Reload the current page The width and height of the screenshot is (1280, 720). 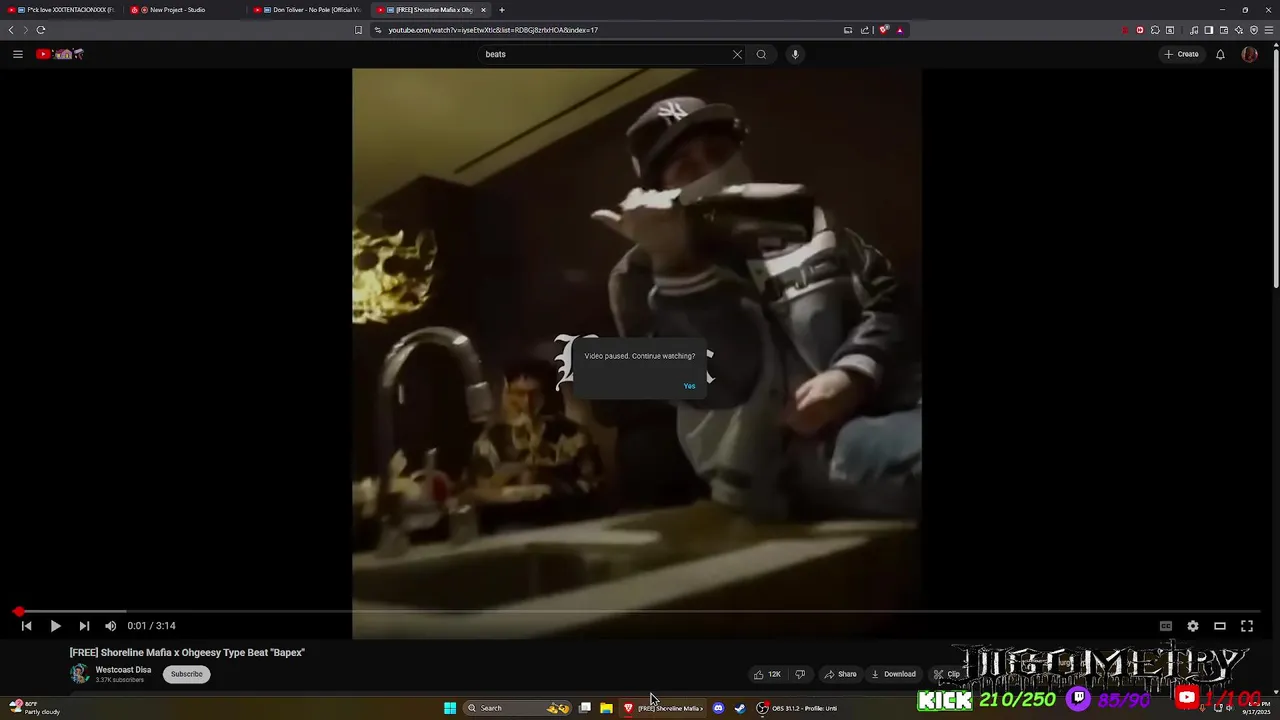[x=41, y=30]
